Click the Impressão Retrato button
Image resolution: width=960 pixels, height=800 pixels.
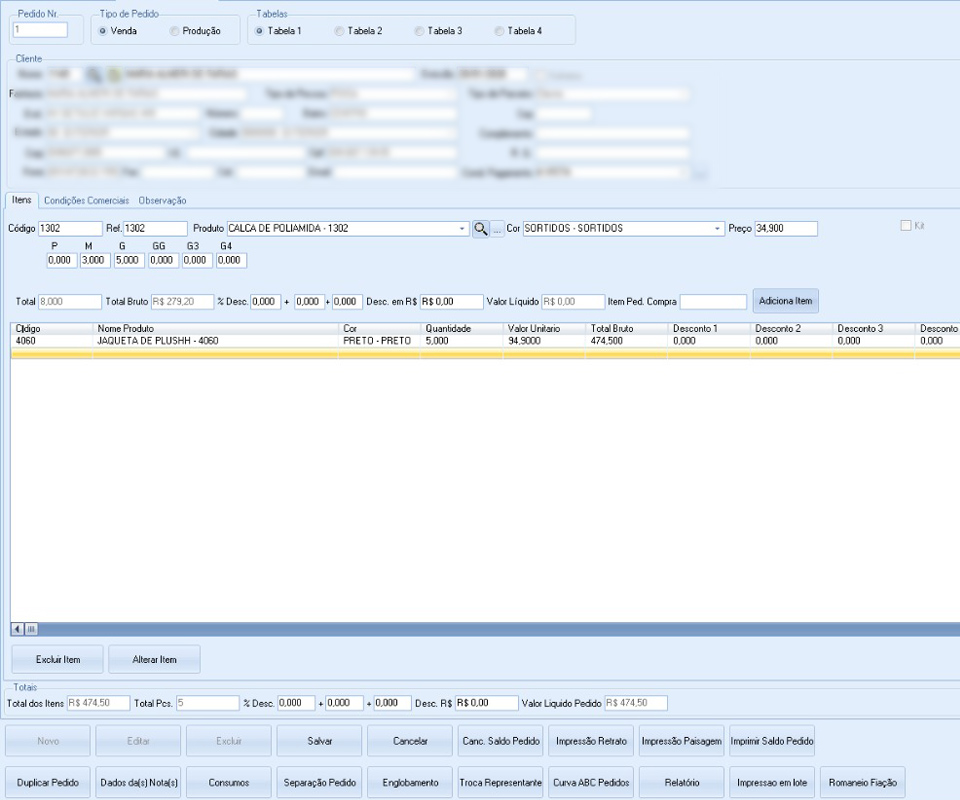[591, 741]
